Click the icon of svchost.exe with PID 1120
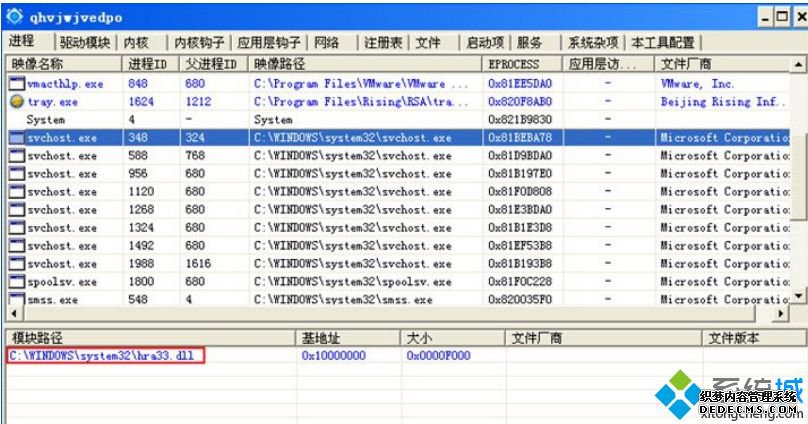 (16, 192)
